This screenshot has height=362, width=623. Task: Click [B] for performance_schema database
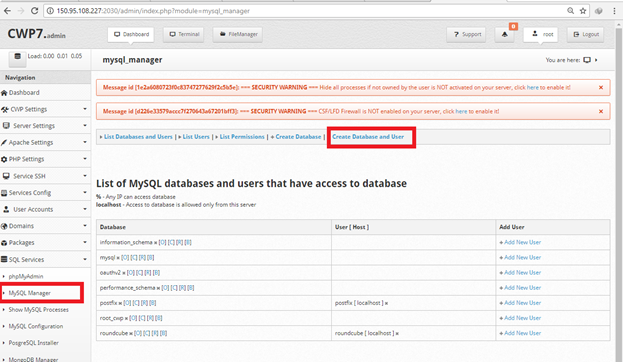tap(191, 288)
